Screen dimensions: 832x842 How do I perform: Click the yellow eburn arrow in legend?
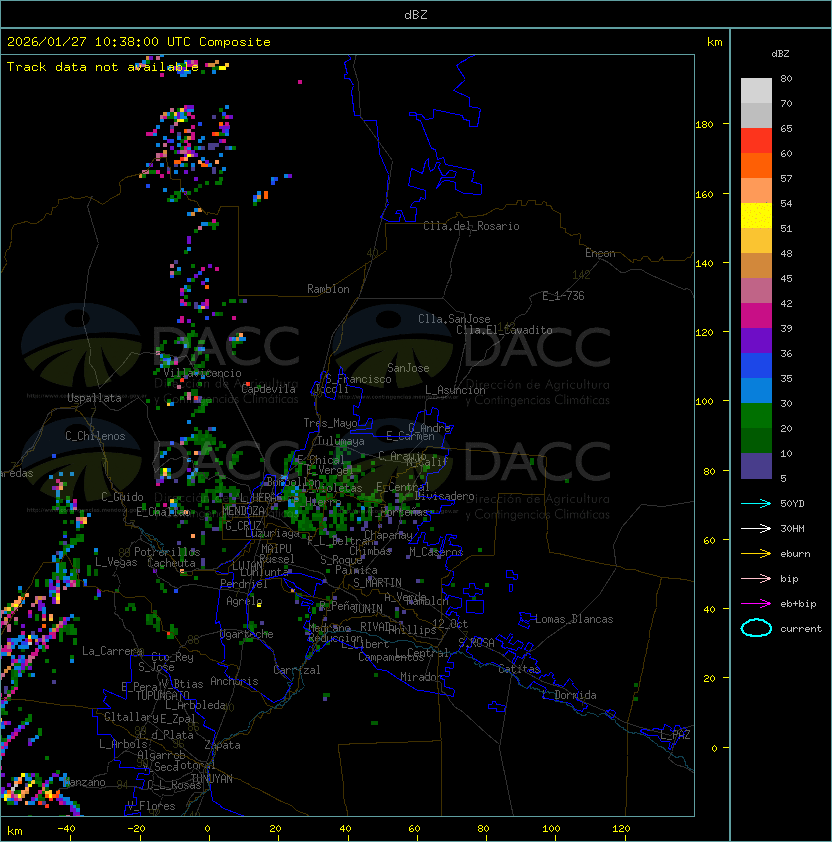756,554
